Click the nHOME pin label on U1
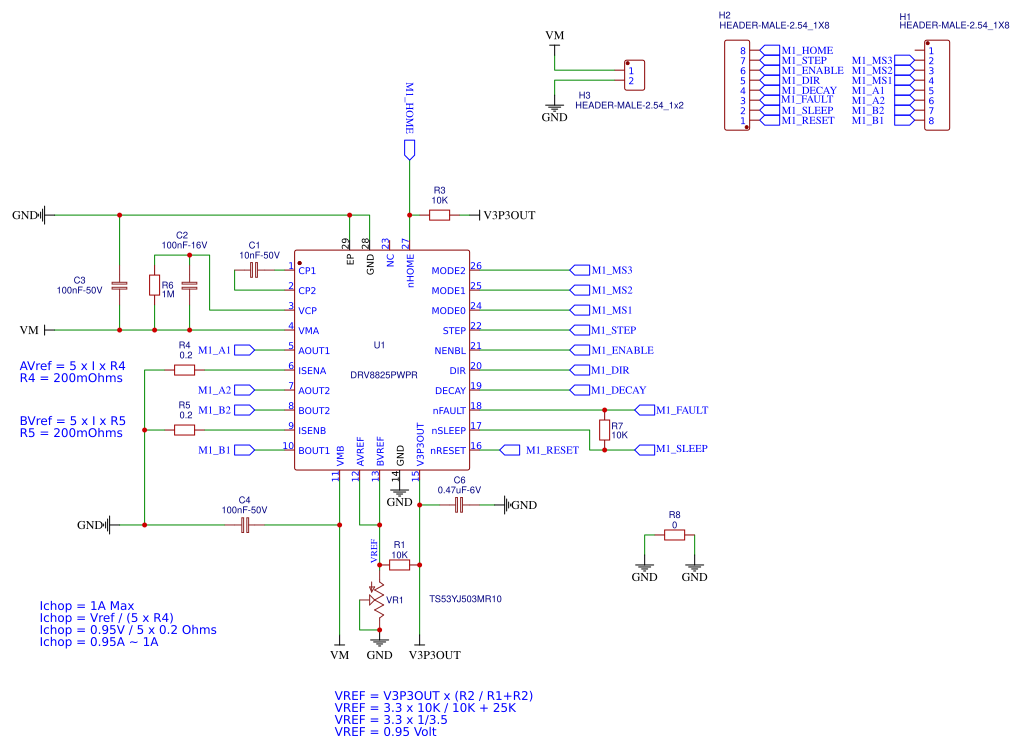Viewport: 1021px width, 748px height. click(x=410, y=271)
